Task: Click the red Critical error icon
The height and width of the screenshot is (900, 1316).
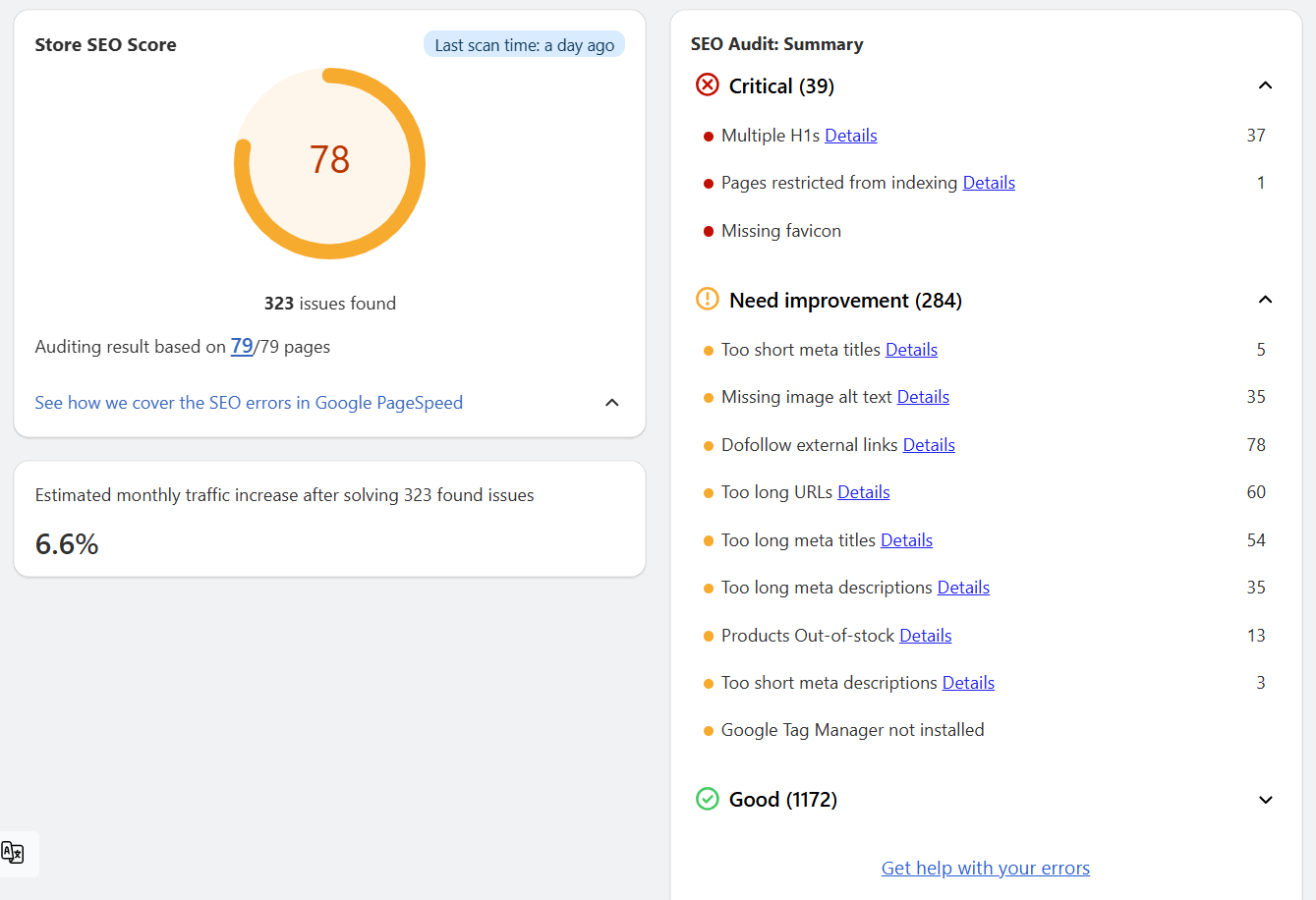Action: coord(708,85)
